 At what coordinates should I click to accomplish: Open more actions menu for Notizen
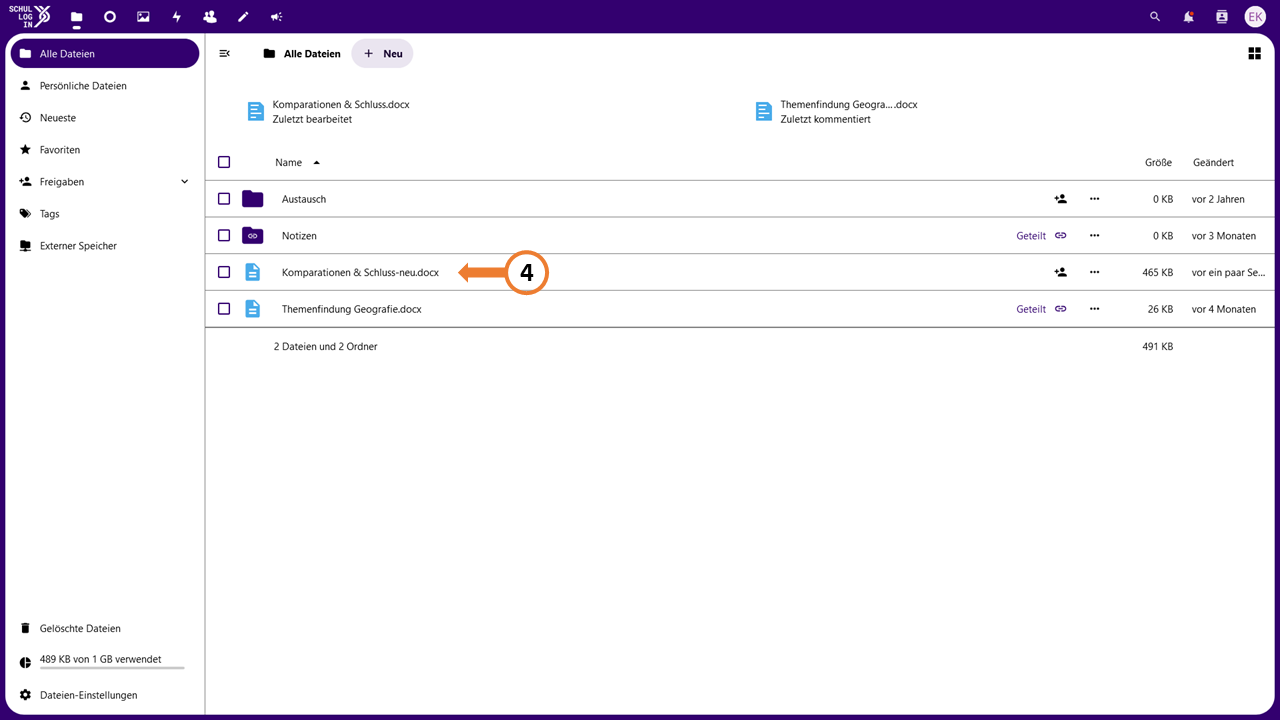click(x=1094, y=236)
